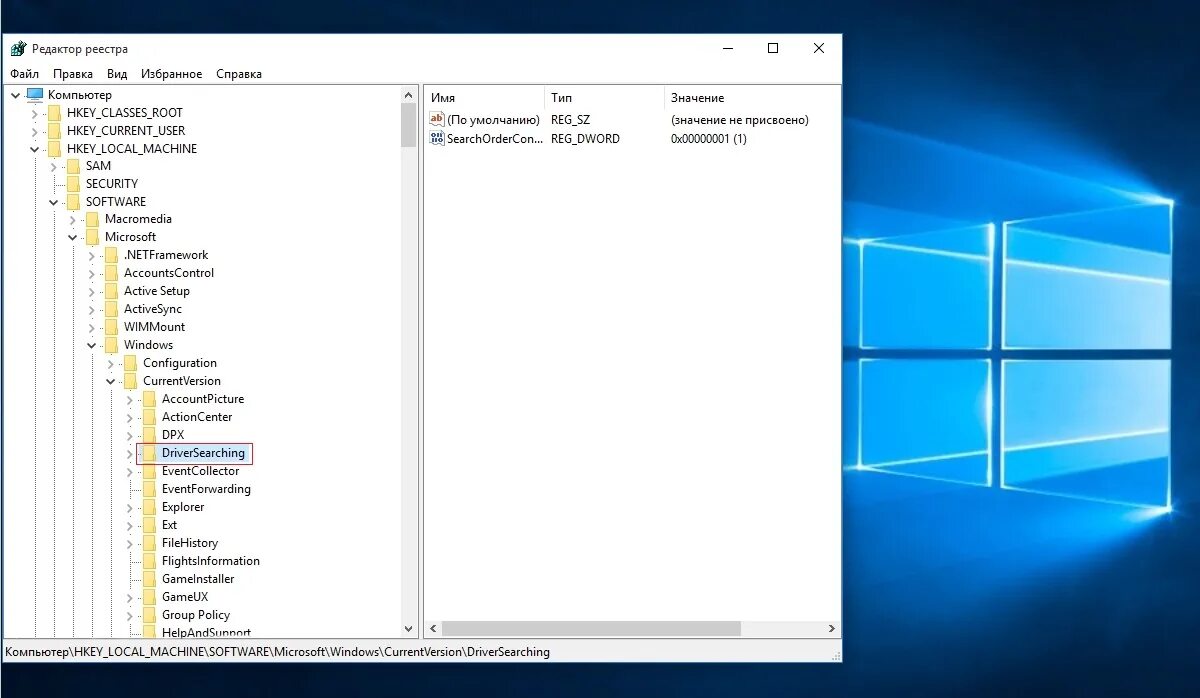Collapse the SOFTWARE node
The image size is (1200, 698).
[53, 202]
